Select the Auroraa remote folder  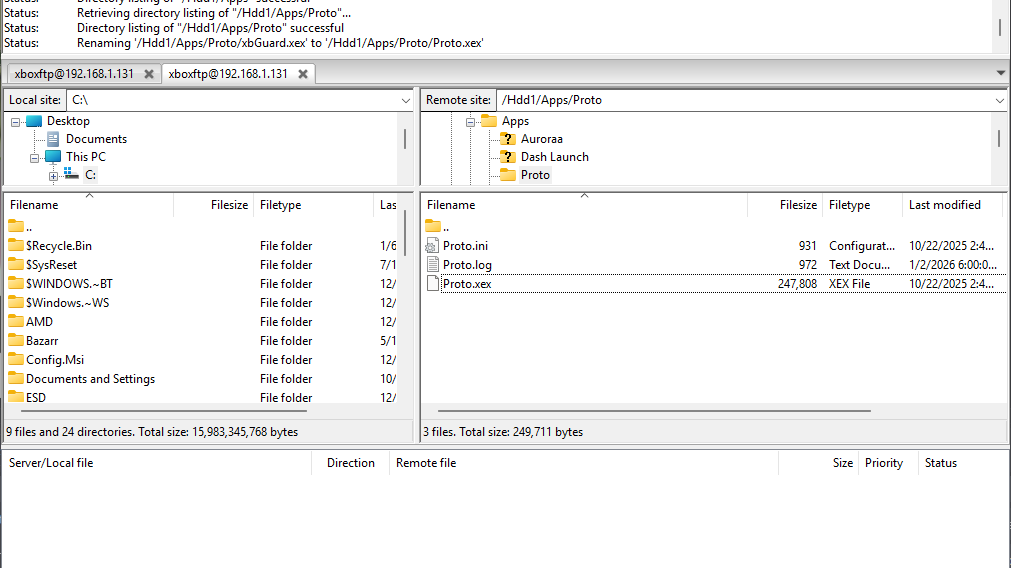pyautogui.click(x=542, y=139)
